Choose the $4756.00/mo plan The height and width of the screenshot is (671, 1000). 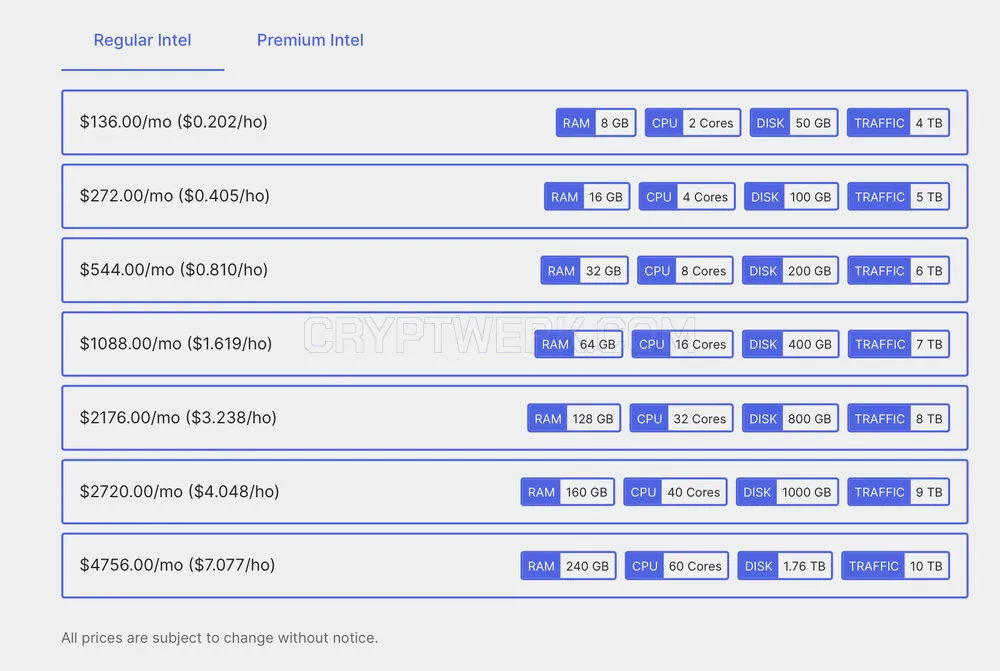[x=515, y=566]
